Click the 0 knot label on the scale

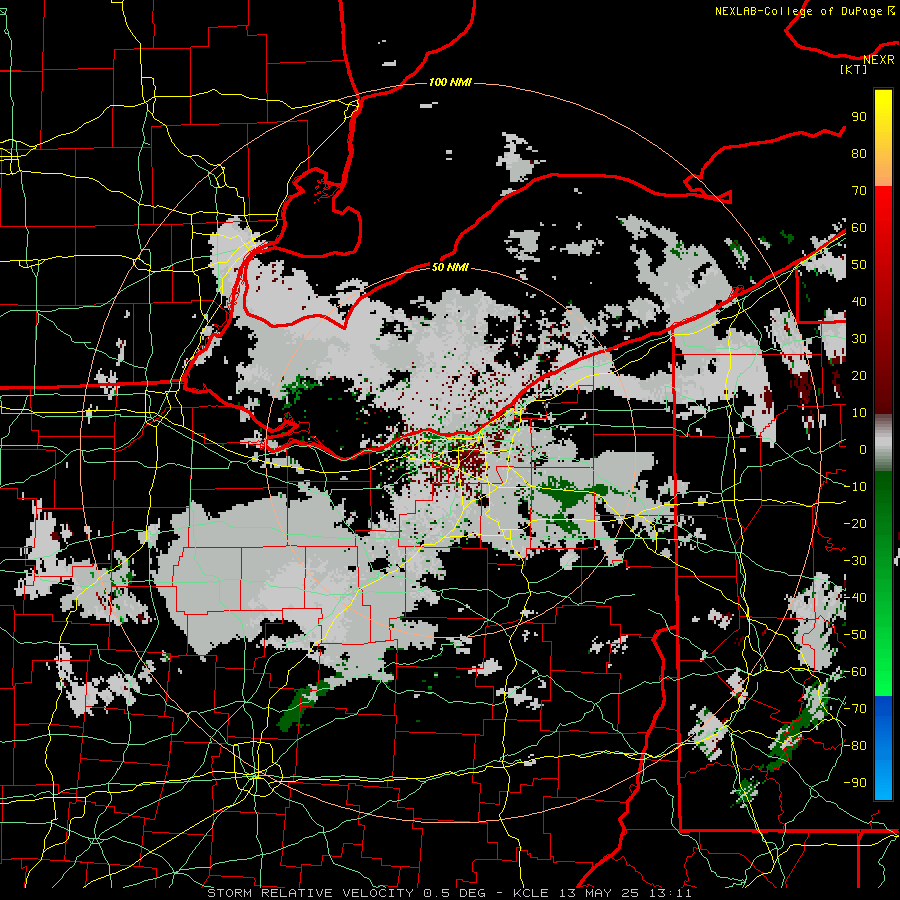(863, 450)
